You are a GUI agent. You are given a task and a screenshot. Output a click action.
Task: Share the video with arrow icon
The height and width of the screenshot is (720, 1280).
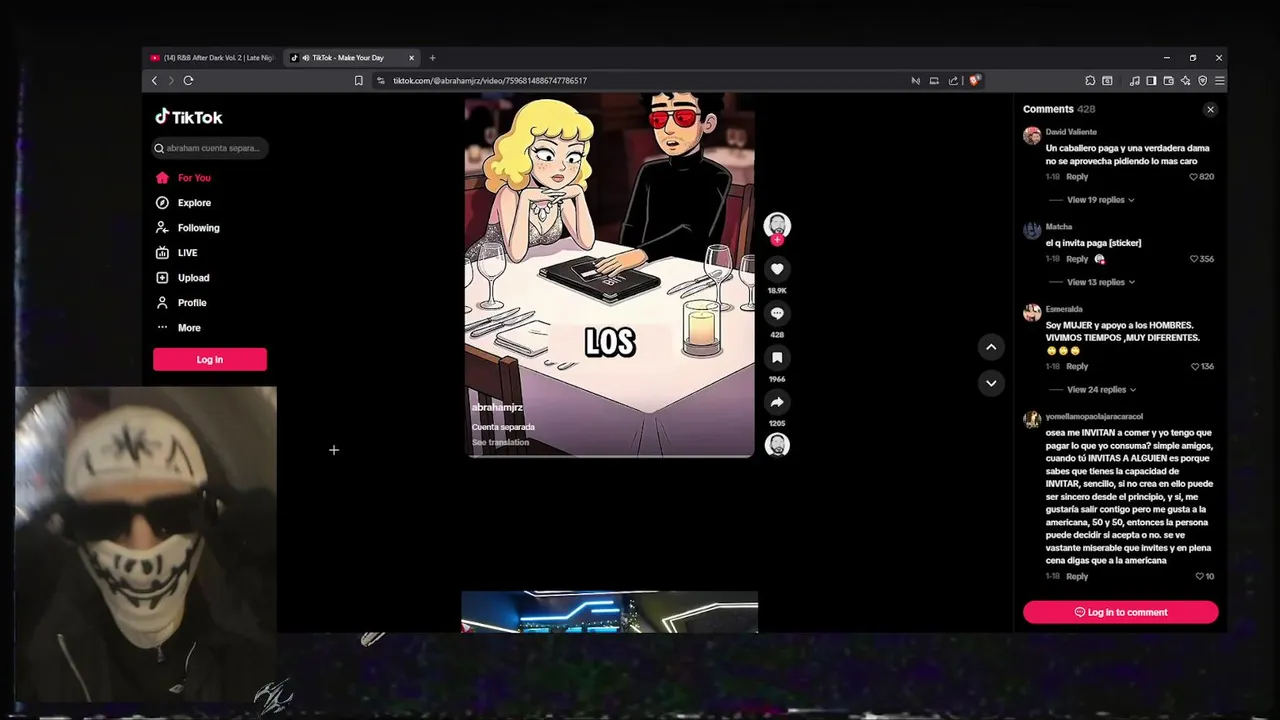(777, 402)
